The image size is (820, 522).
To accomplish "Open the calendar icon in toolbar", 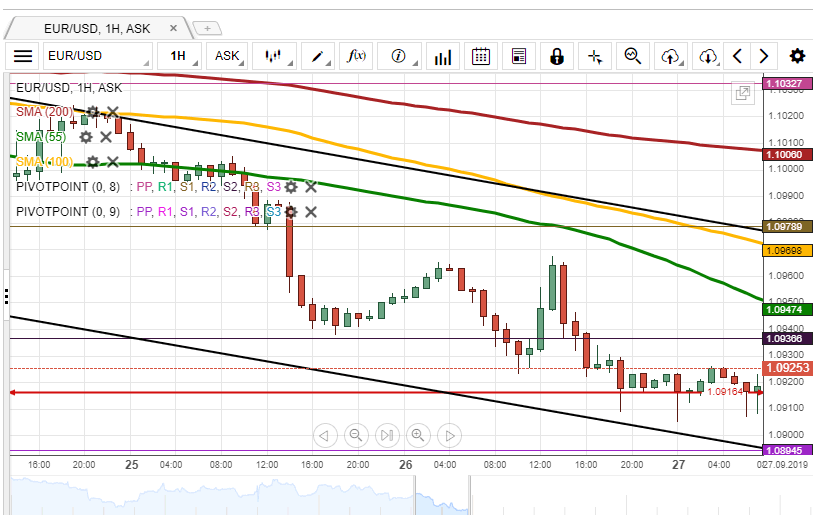I will pos(481,56).
